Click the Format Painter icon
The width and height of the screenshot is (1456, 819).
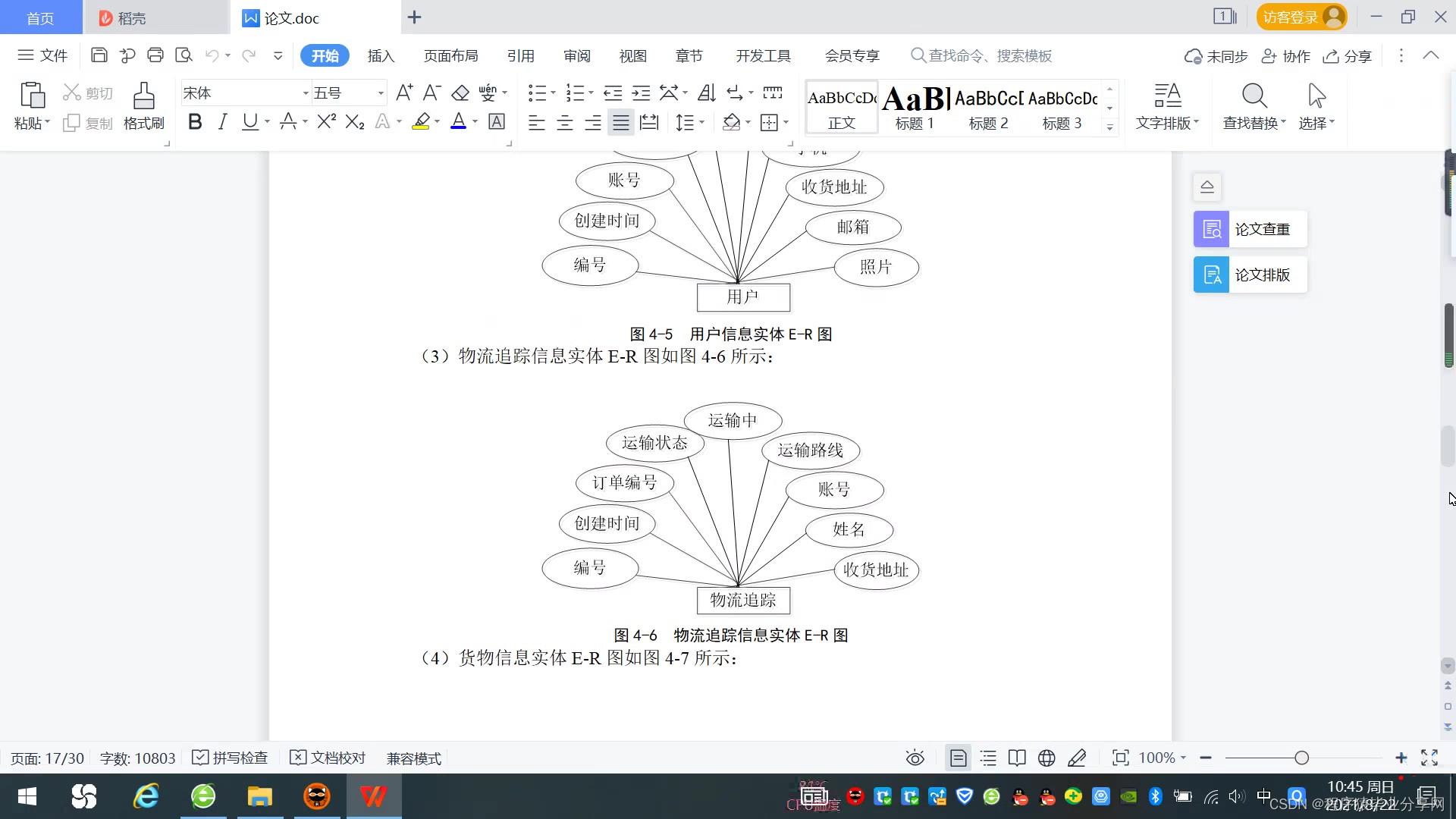pos(143,105)
